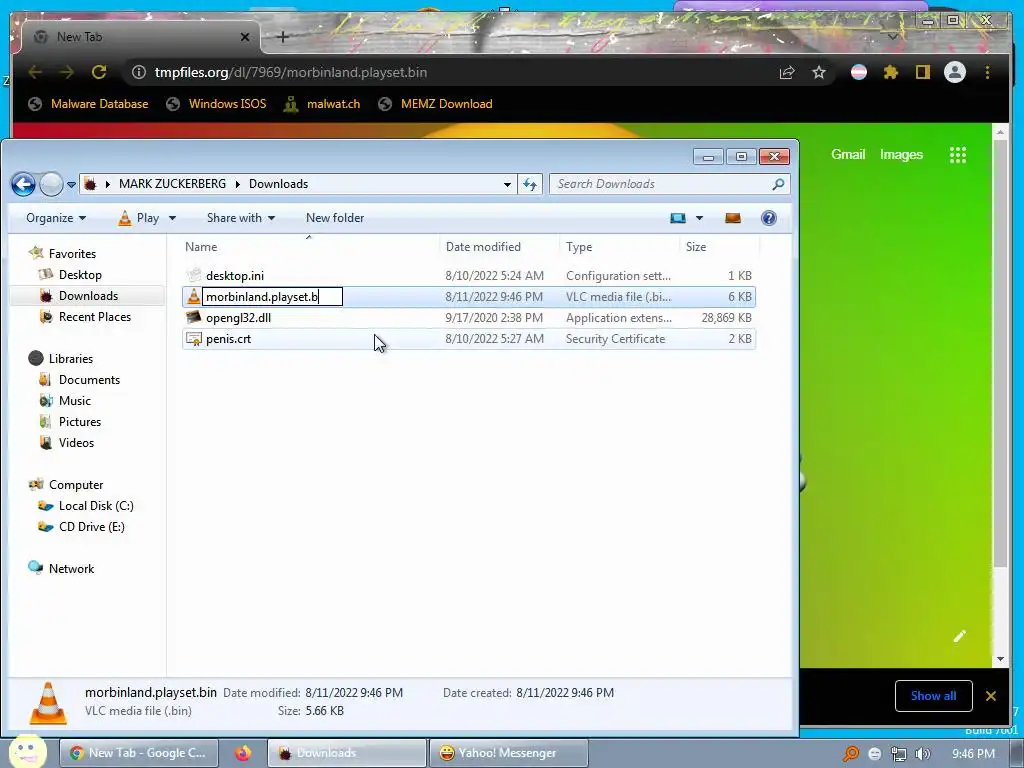Open the Chrome profile avatar

955,72
